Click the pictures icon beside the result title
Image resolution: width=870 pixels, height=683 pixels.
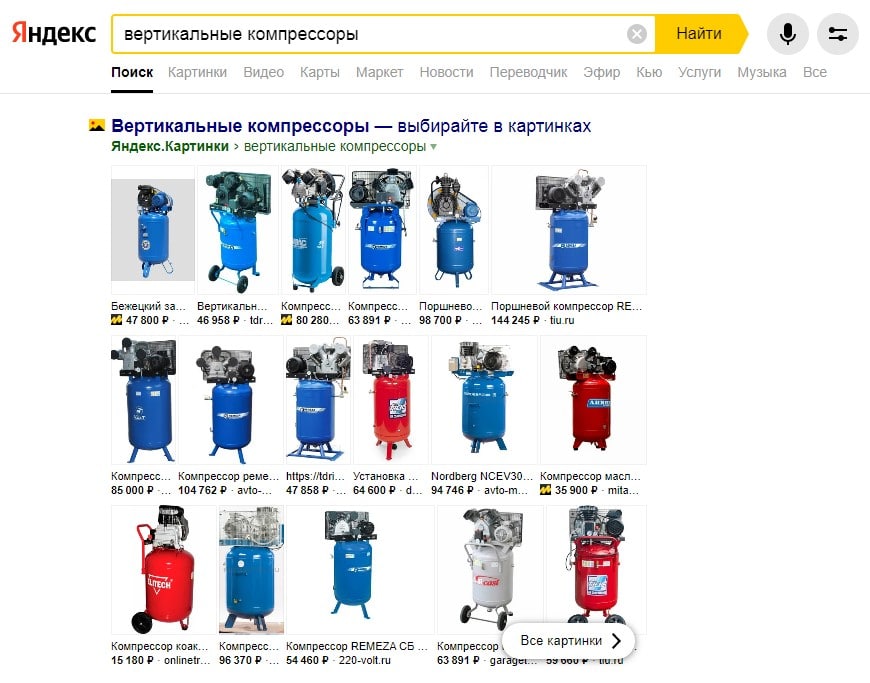point(97,125)
